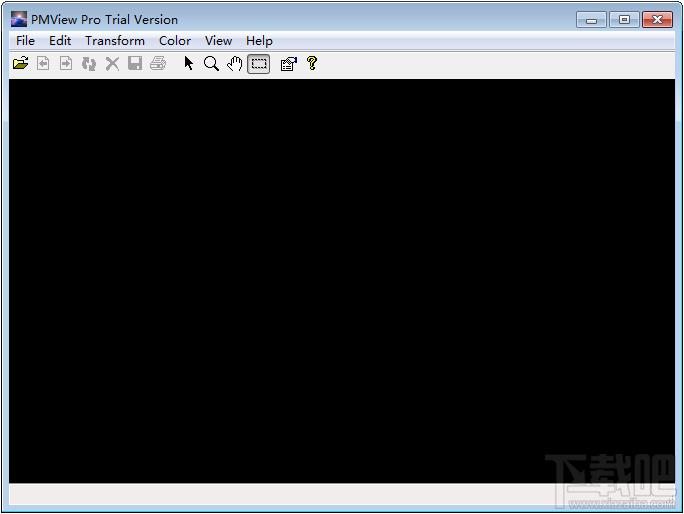684x514 pixels.
Task: Select the hand pan tool
Action: [235, 64]
